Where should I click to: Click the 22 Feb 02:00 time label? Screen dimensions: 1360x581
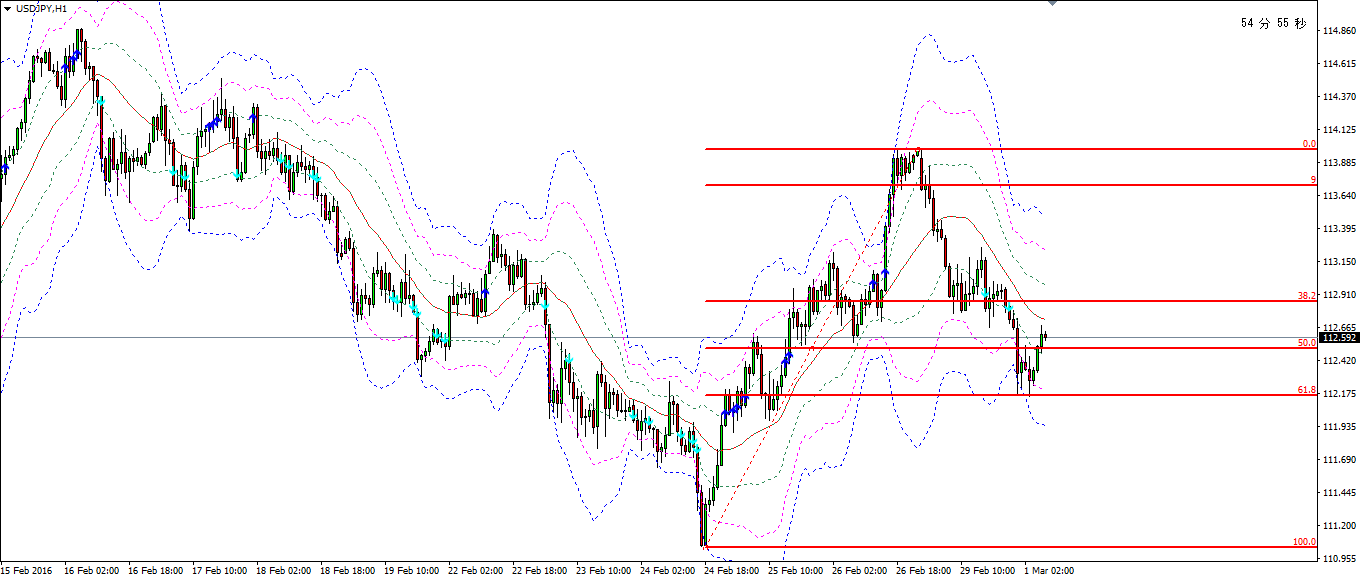coord(475,571)
